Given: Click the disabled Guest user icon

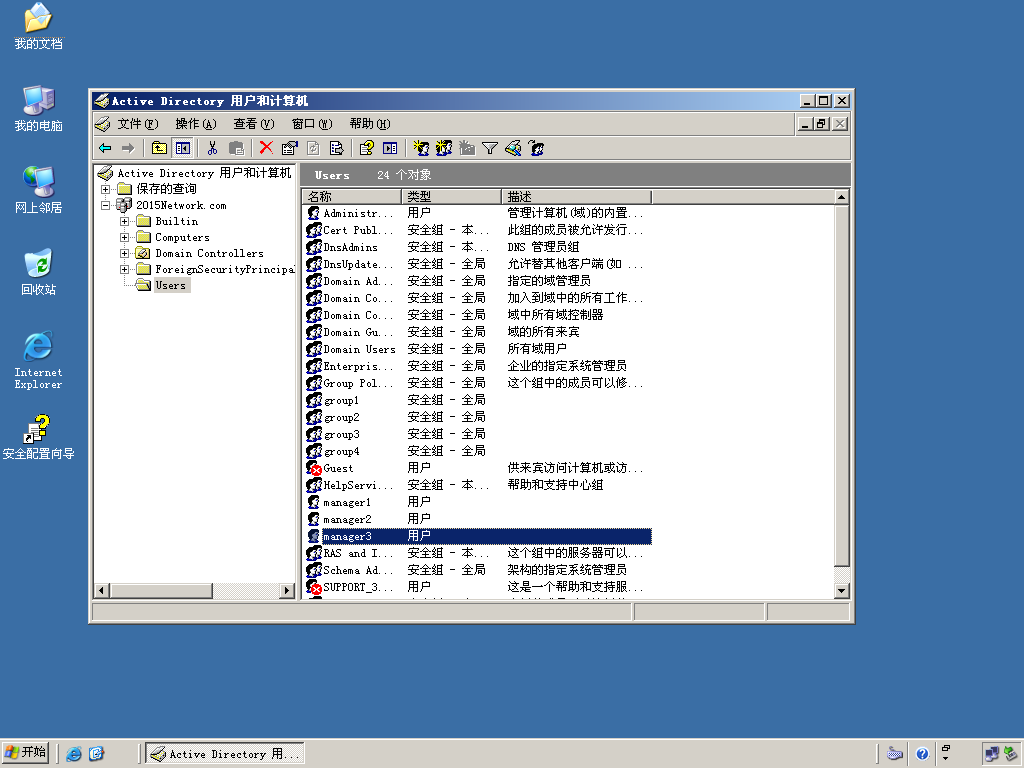Looking at the screenshot, I should pyautogui.click(x=313, y=468).
